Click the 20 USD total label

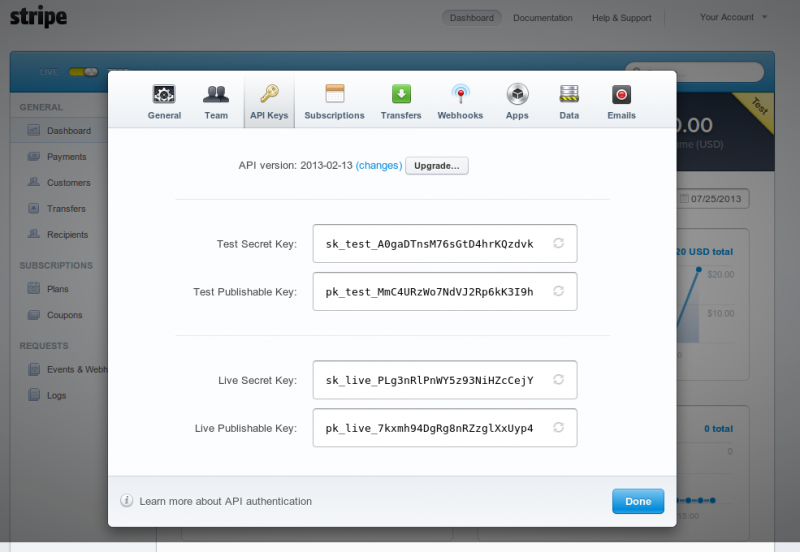click(705, 252)
